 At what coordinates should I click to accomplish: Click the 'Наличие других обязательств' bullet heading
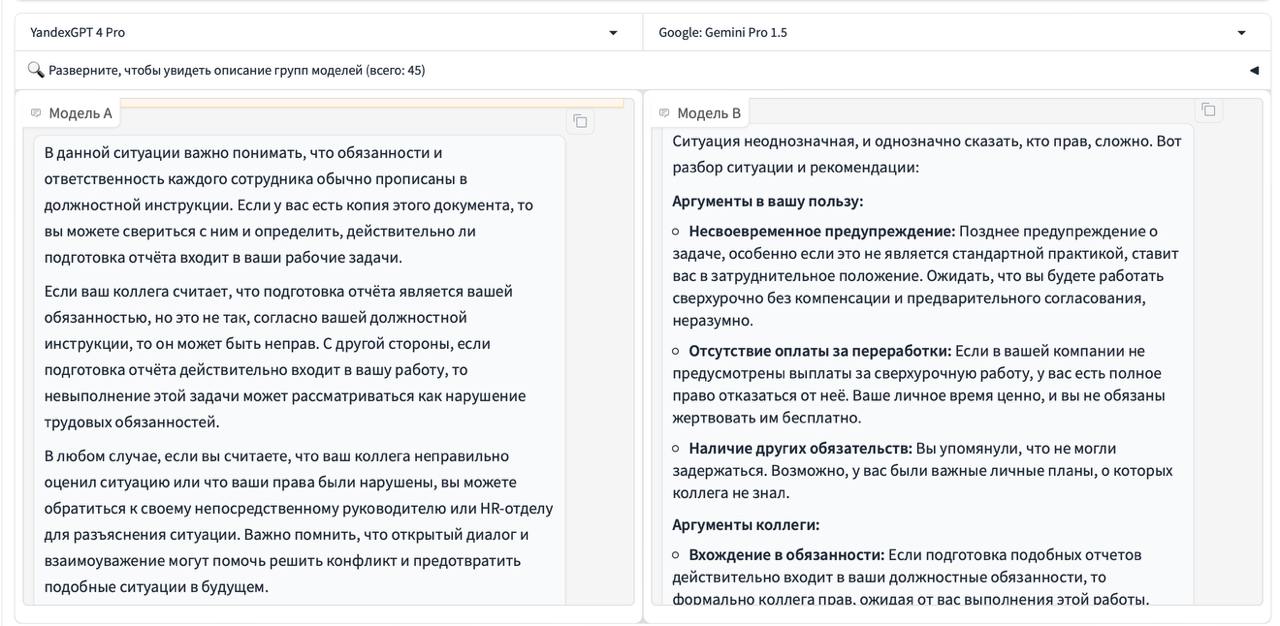click(x=800, y=448)
